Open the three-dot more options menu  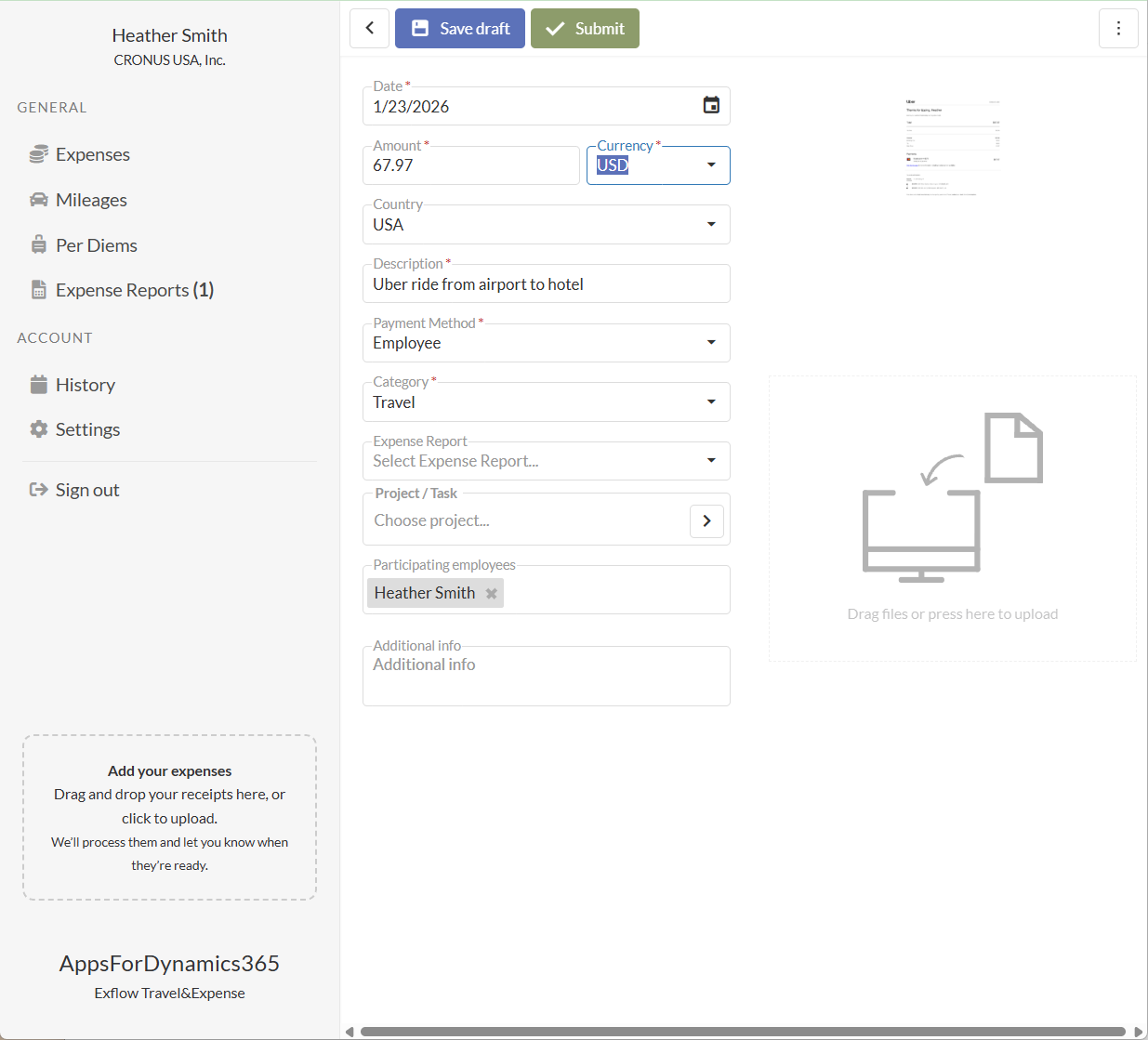[1118, 29]
